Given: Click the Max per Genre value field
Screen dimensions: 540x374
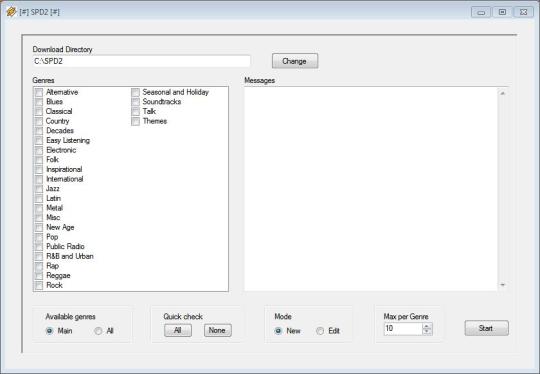Looking at the screenshot, I should (x=403, y=329).
